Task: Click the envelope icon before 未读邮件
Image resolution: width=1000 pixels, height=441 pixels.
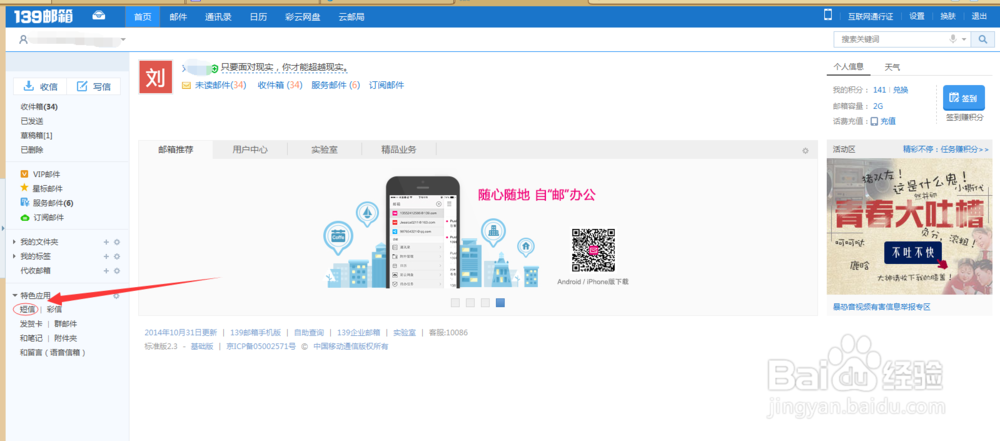Action: tap(187, 85)
